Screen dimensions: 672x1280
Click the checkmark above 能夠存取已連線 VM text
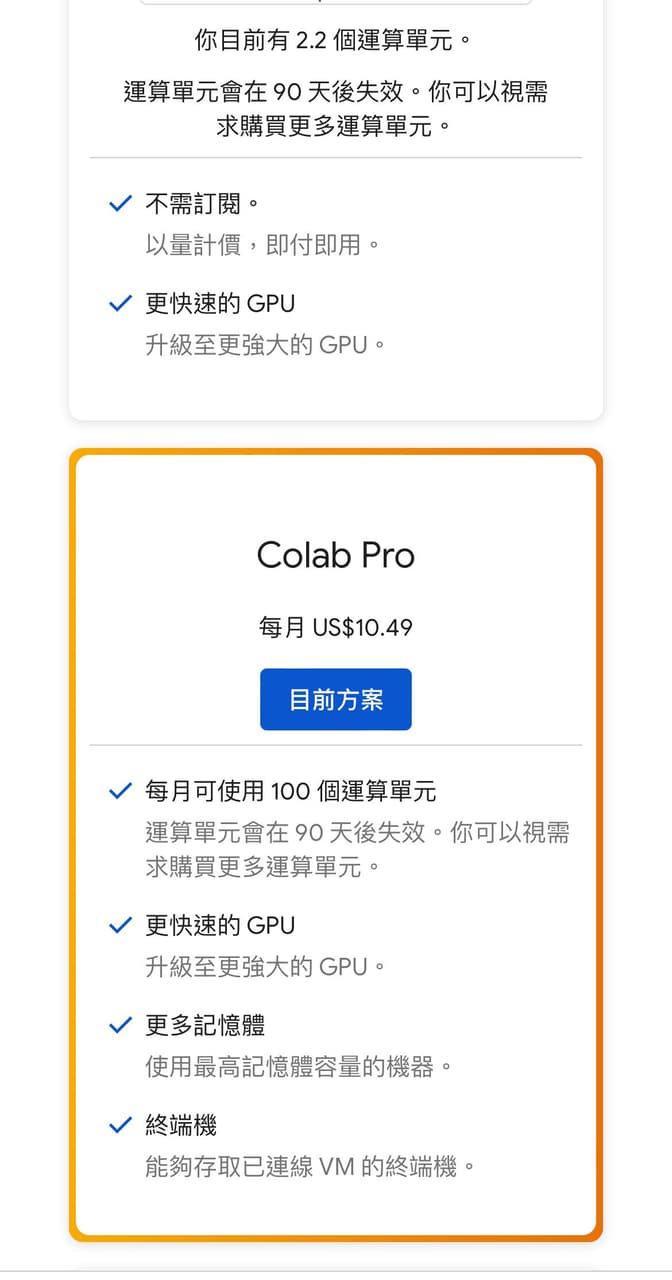tap(120, 1125)
